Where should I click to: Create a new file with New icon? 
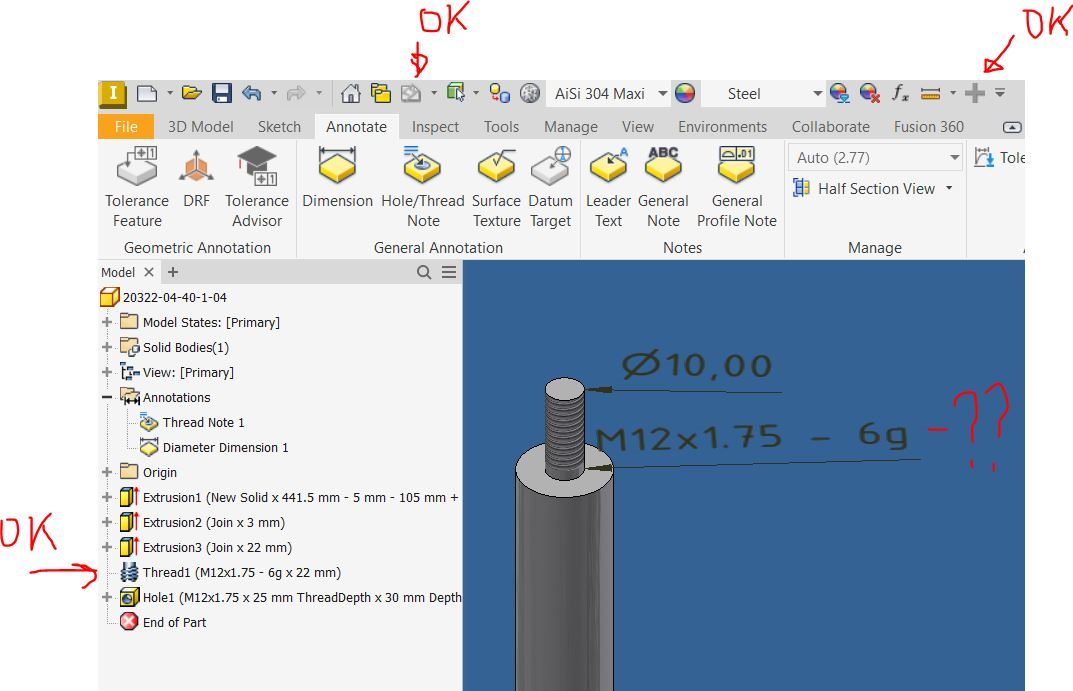point(146,94)
